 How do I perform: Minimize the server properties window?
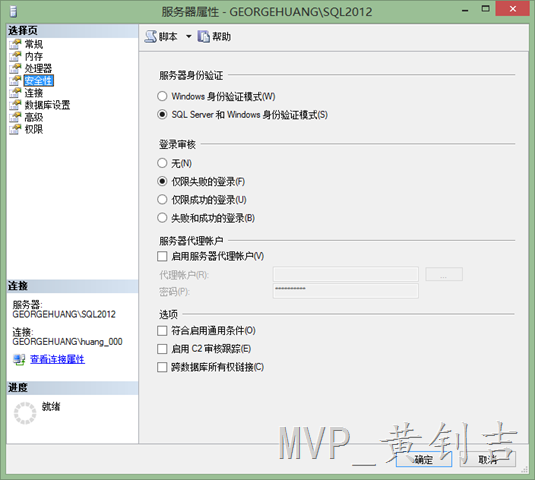pos(465,10)
